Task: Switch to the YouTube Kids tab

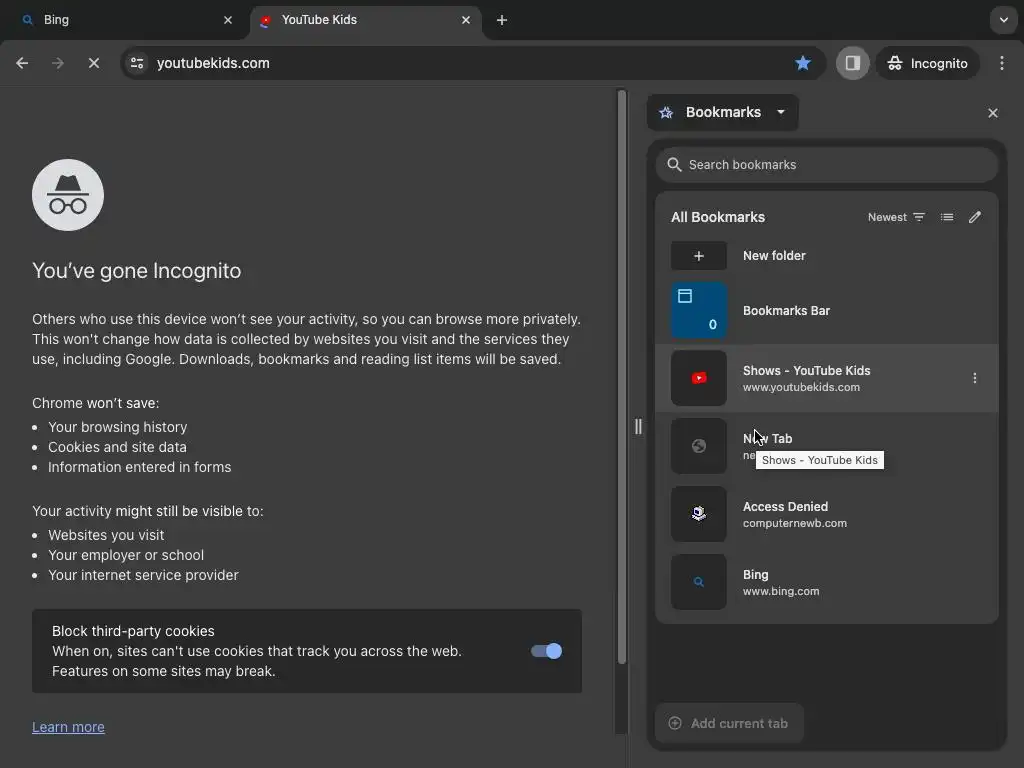Action: (x=366, y=20)
